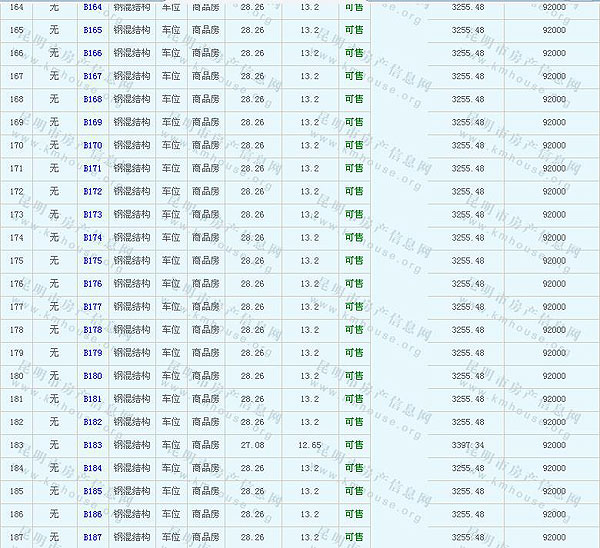This screenshot has height=548, width=600.
Task: Open the B185 unit link
Action: (92, 490)
